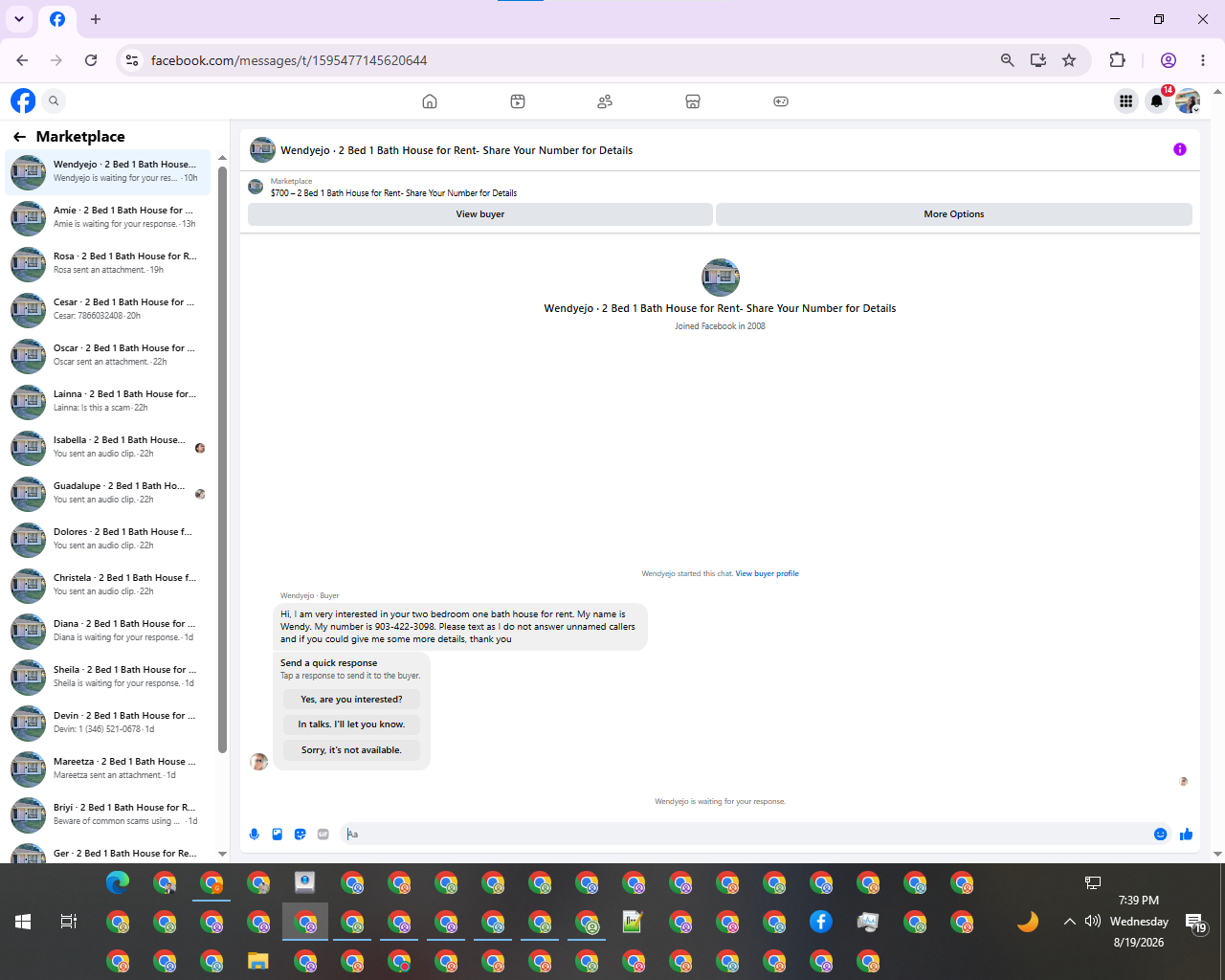The image size is (1225, 980).
Task: Click the Facebook logo
Action: [23, 100]
